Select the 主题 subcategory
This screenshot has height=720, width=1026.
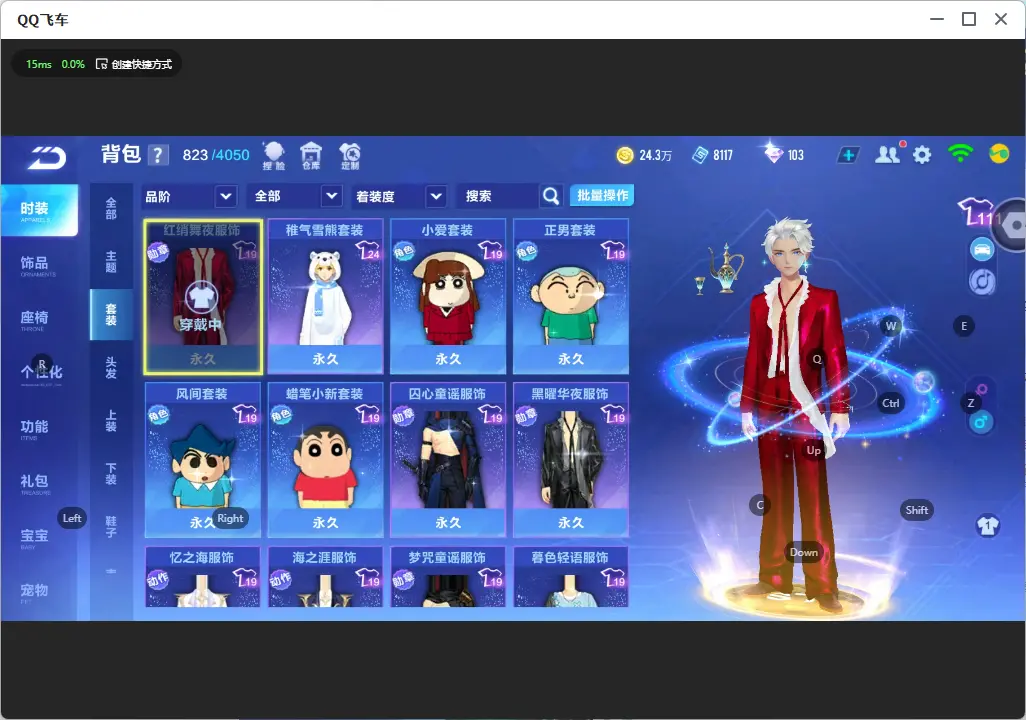[111, 262]
